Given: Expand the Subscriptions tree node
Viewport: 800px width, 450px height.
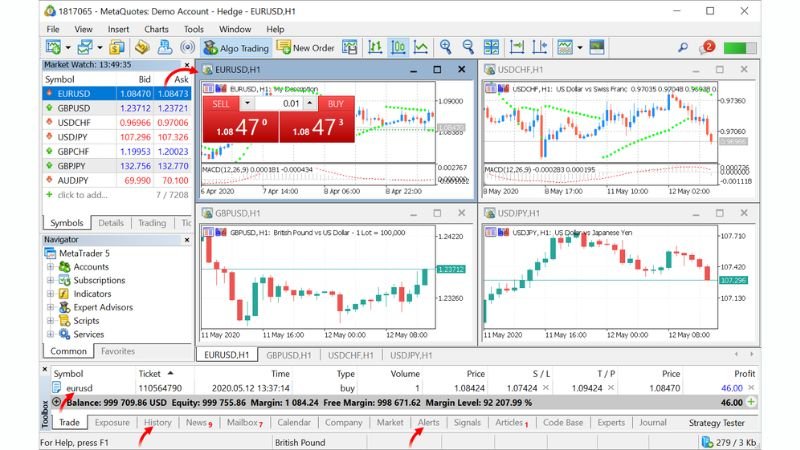Looking at the screenshot, I should (50, 280).
